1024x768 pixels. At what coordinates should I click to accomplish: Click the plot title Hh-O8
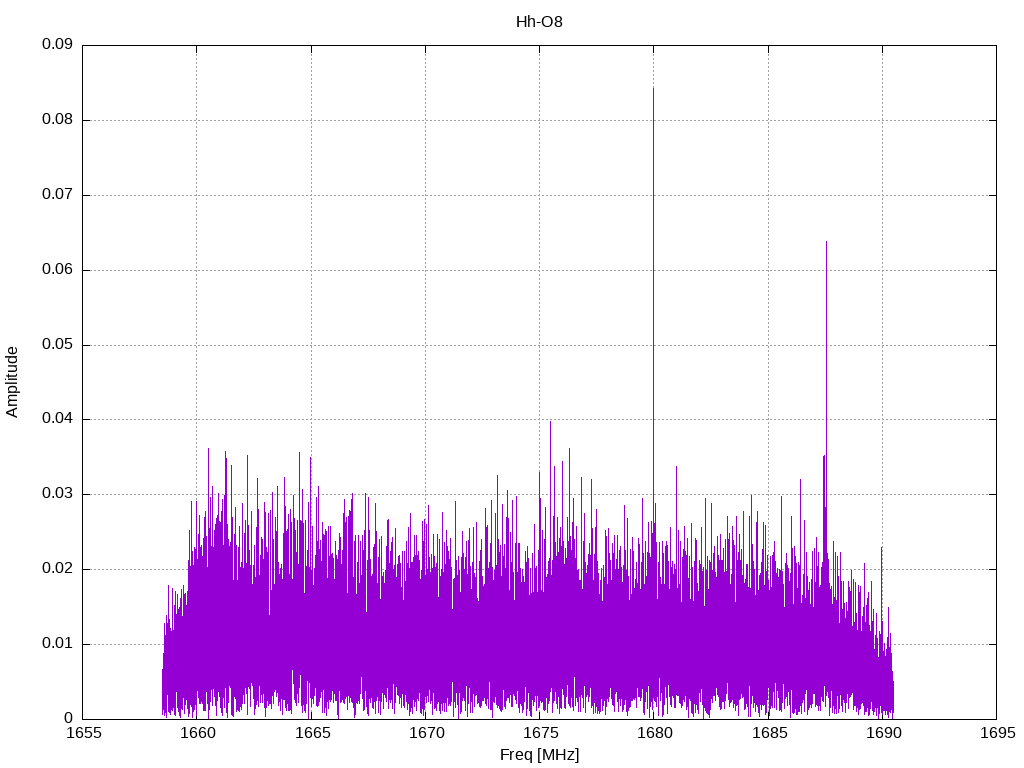539,21
